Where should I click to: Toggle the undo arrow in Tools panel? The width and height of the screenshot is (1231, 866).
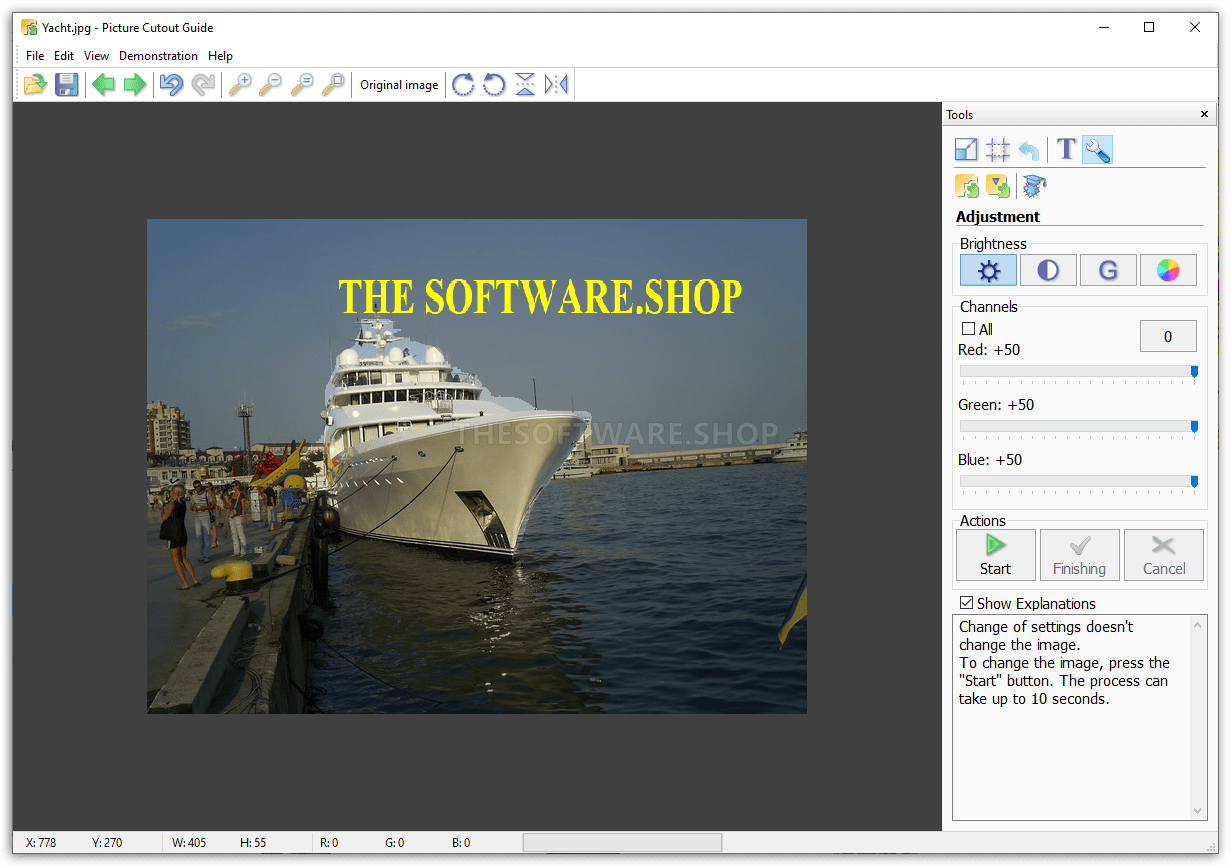[1028, 148]
